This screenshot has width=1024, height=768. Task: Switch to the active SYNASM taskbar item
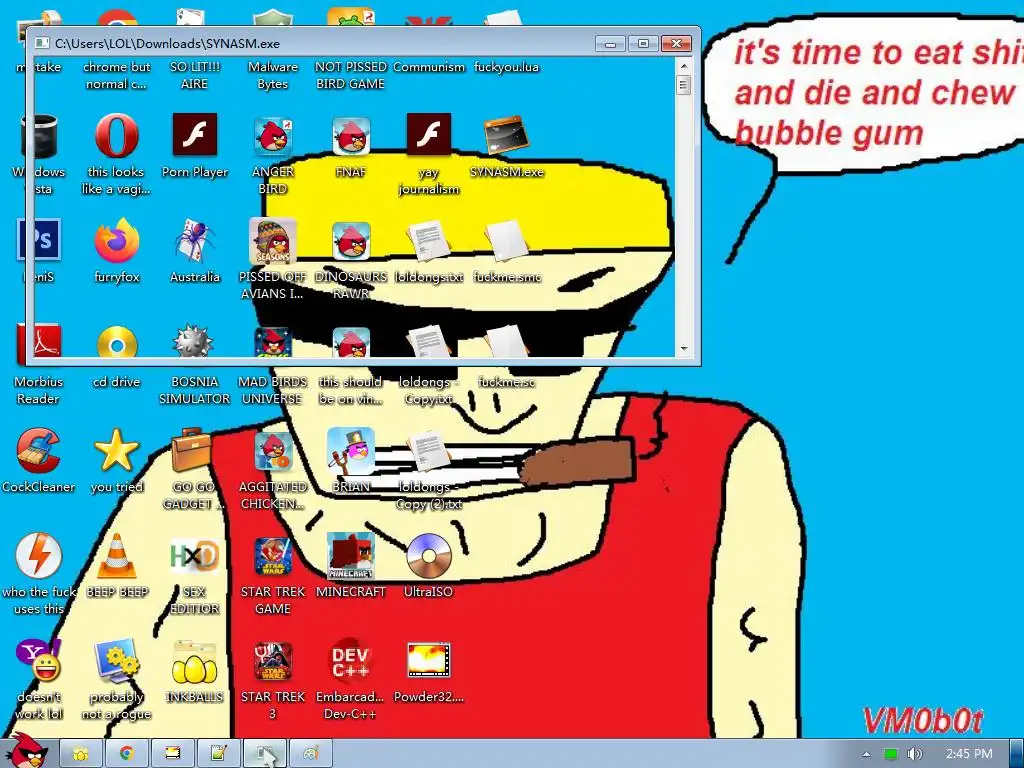point(264,754)
